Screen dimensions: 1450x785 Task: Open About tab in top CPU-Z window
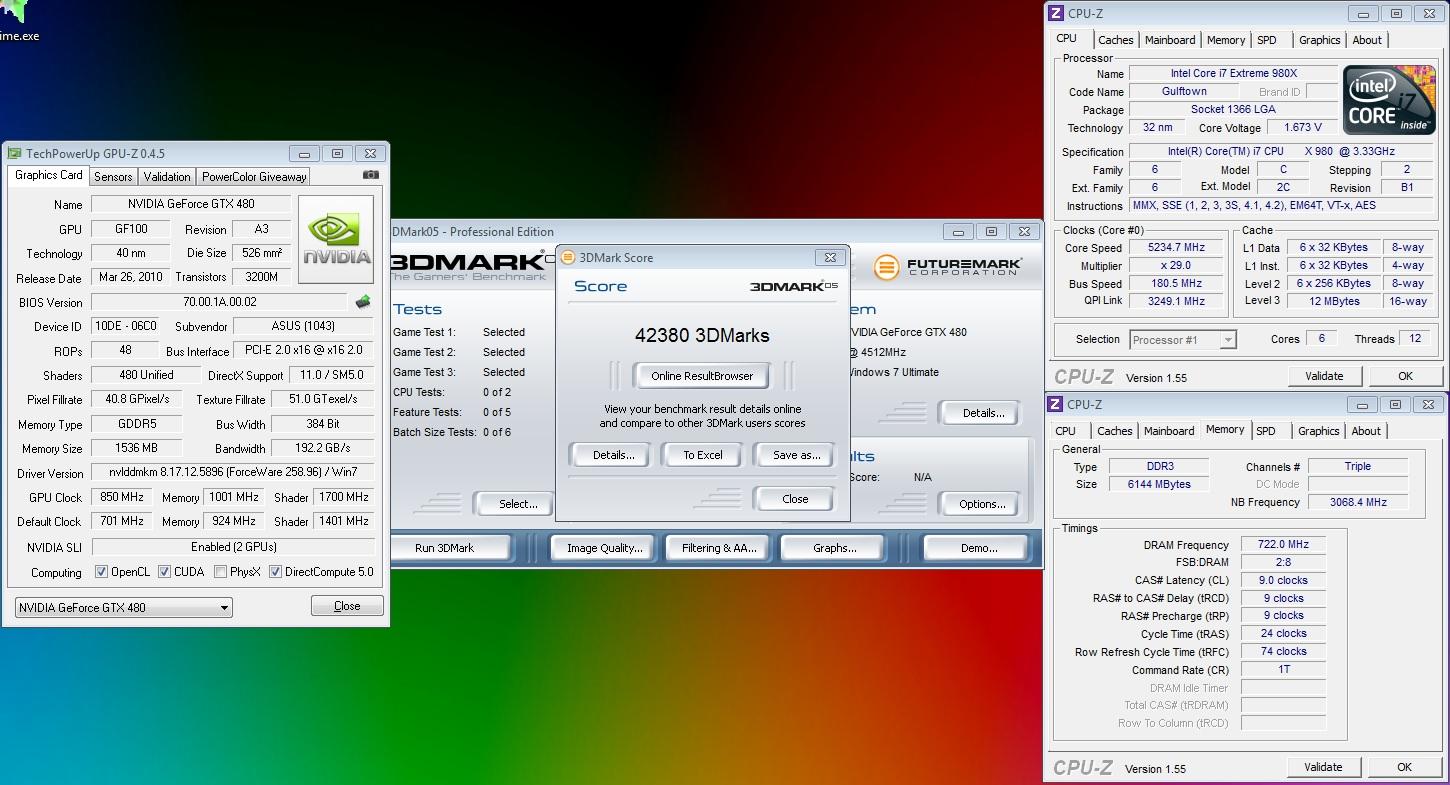pos(1367,40)
